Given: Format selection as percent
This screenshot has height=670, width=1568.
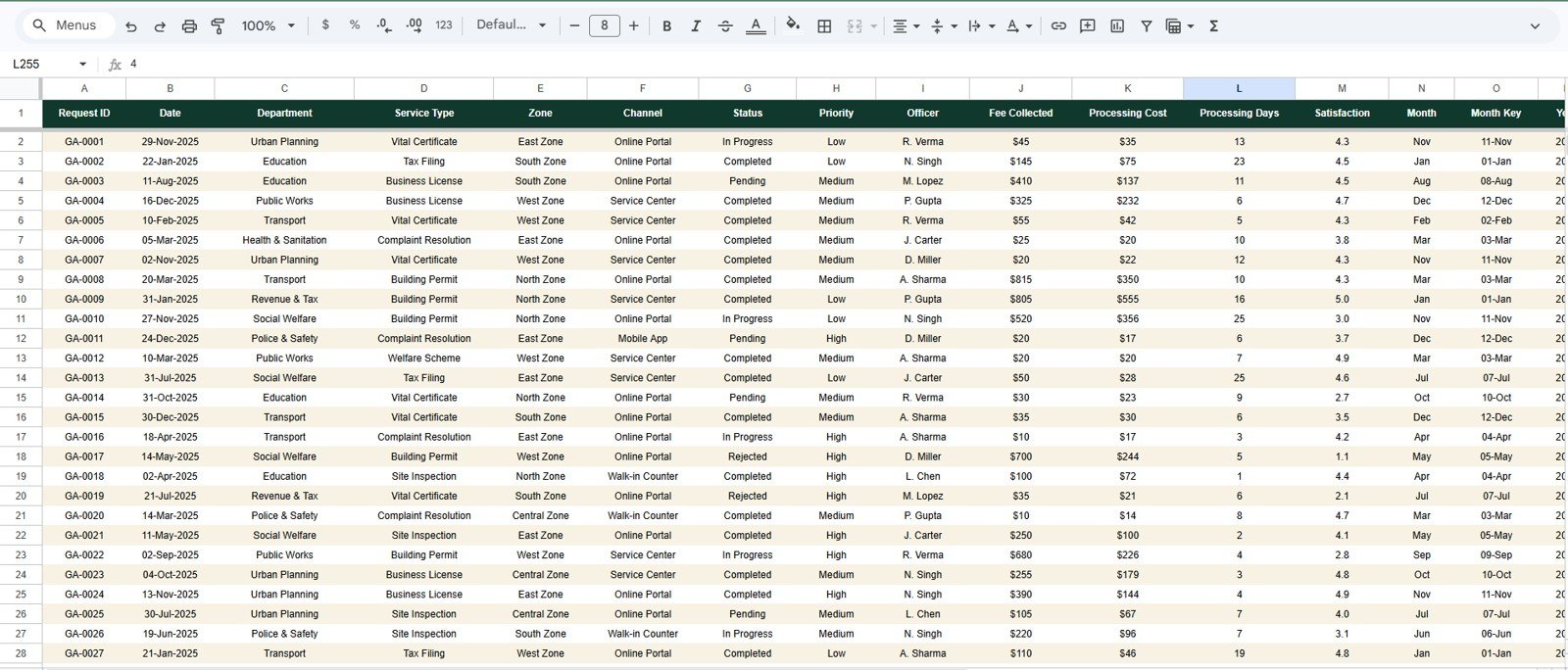Looking at the screenshot, I should pos(355,25).
